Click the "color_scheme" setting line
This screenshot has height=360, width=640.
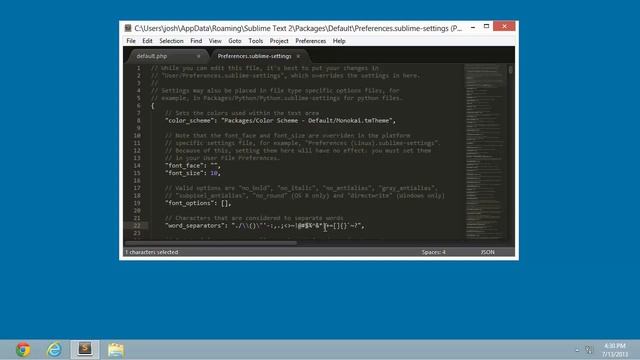(x=280, y=120)
